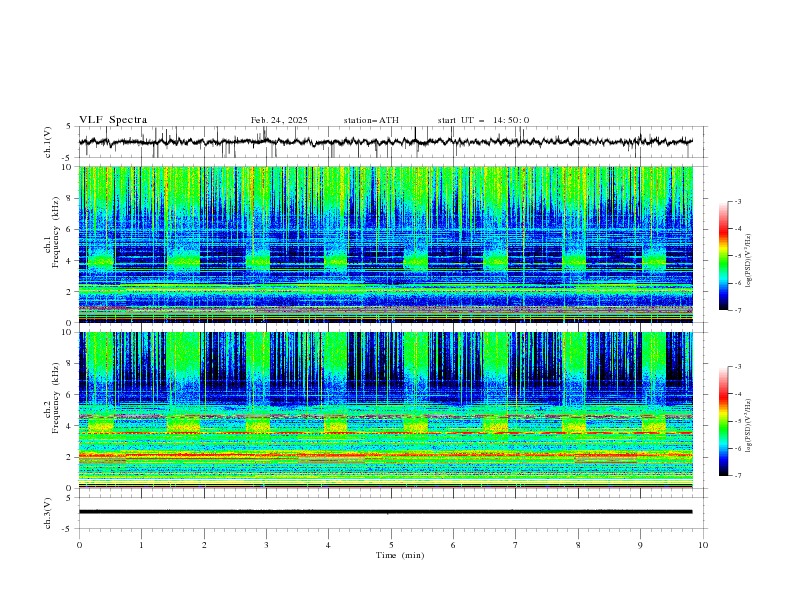792x612 pixels.
Task: Click time axis tick label '0'
Action: point(79,545)
